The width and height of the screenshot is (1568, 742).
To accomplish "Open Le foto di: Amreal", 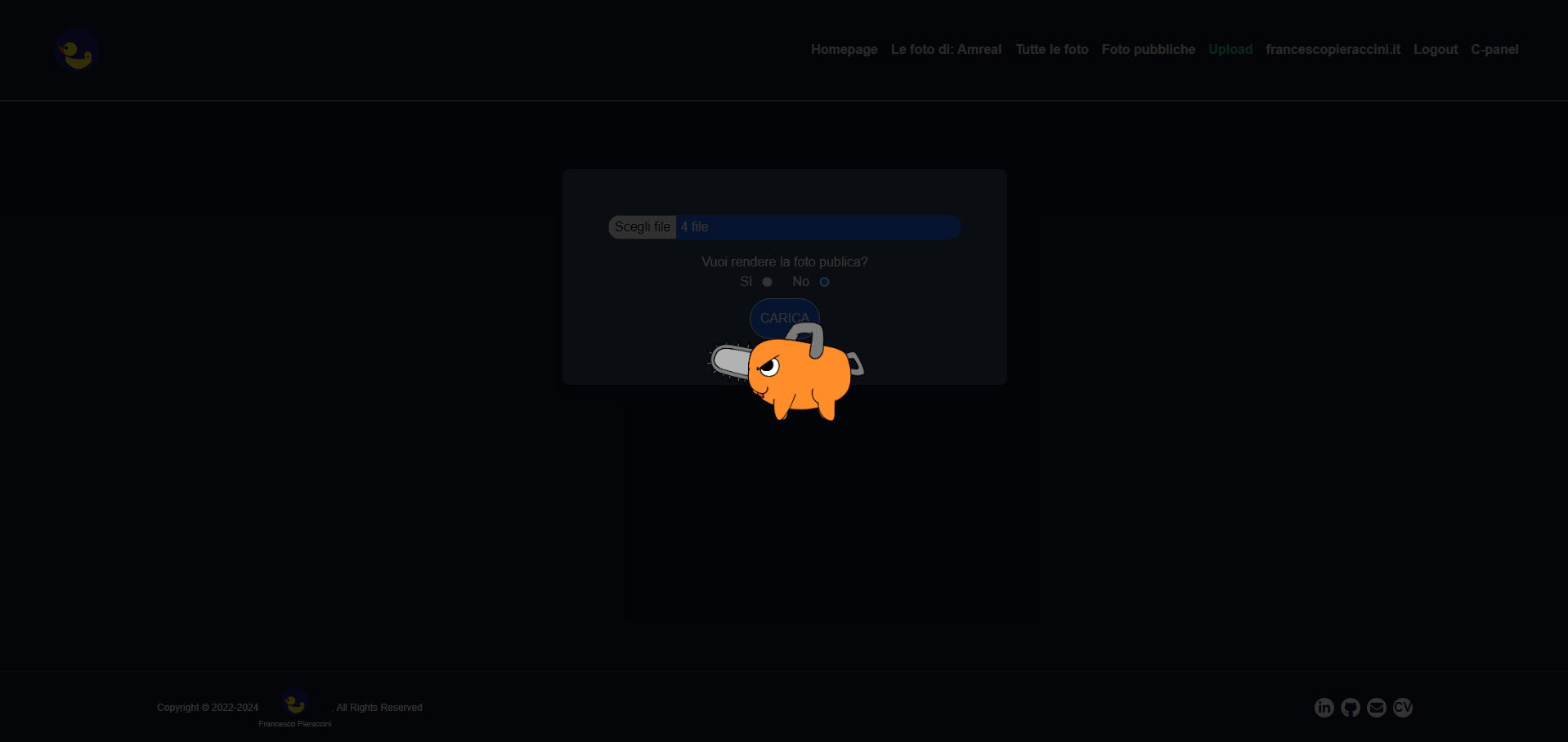I will pos(946,49).
